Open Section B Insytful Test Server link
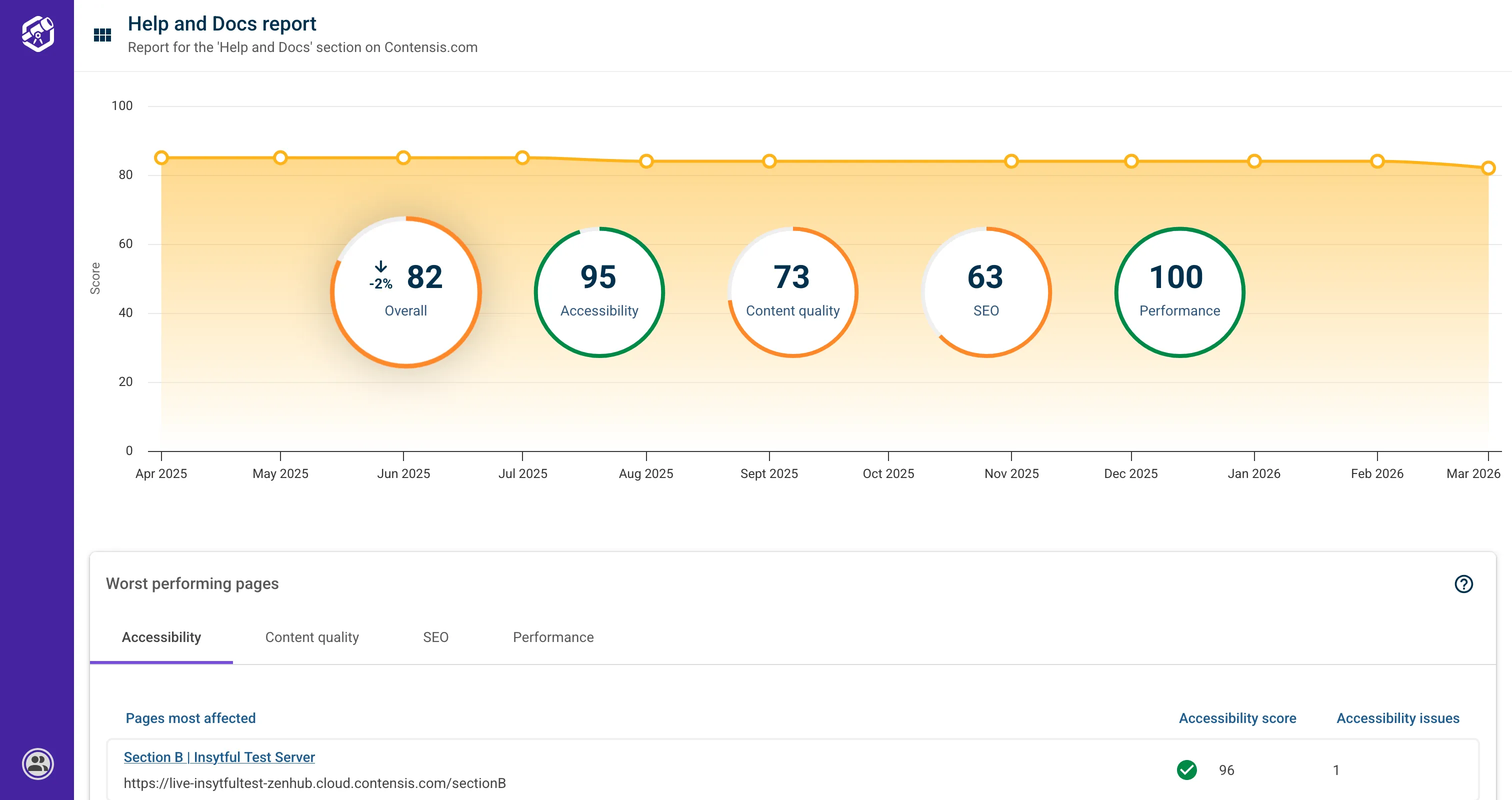1512x800 pixels. (219, 757)
